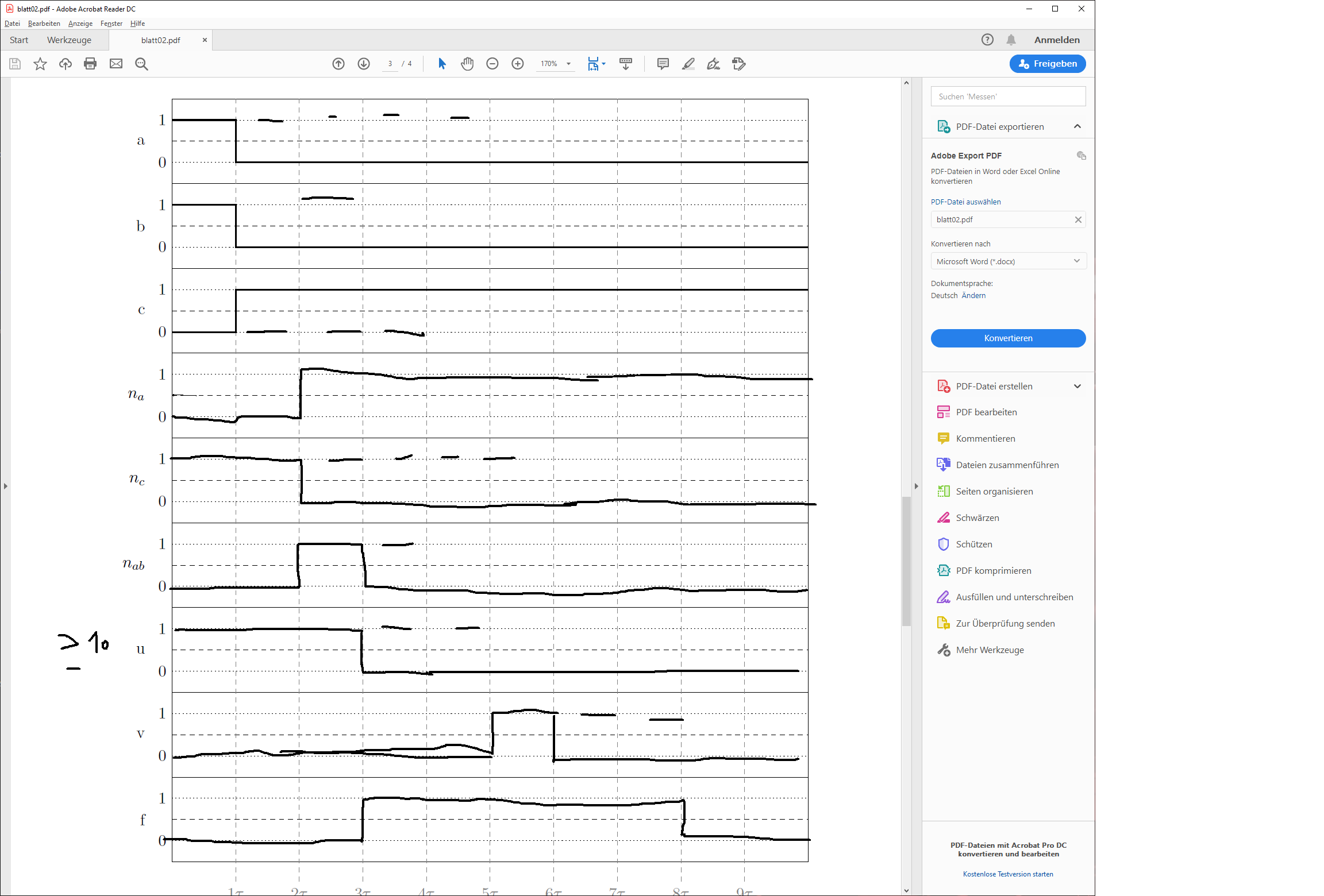Click the blue Konvertieren button
1324x896 pixels.
(x=1009, y=338)
